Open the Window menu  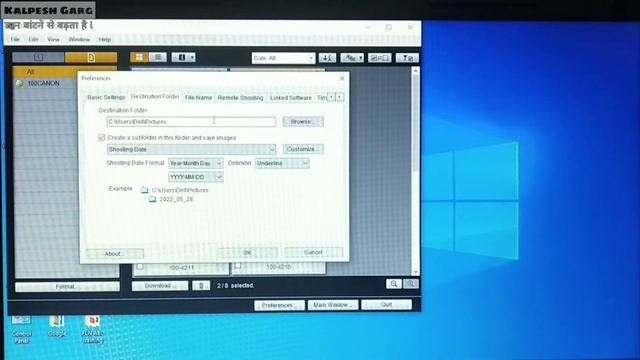tap(79, 40)
